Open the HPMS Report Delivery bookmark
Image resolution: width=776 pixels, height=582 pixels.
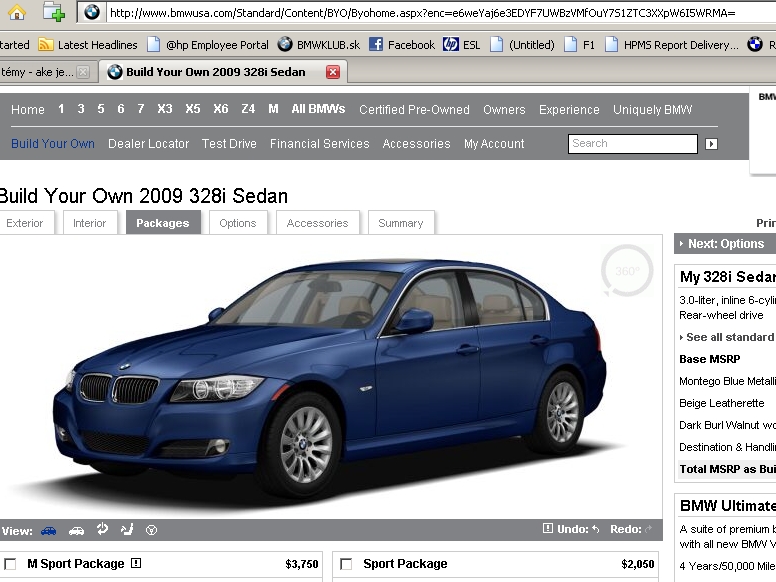[x=672, y=45]
